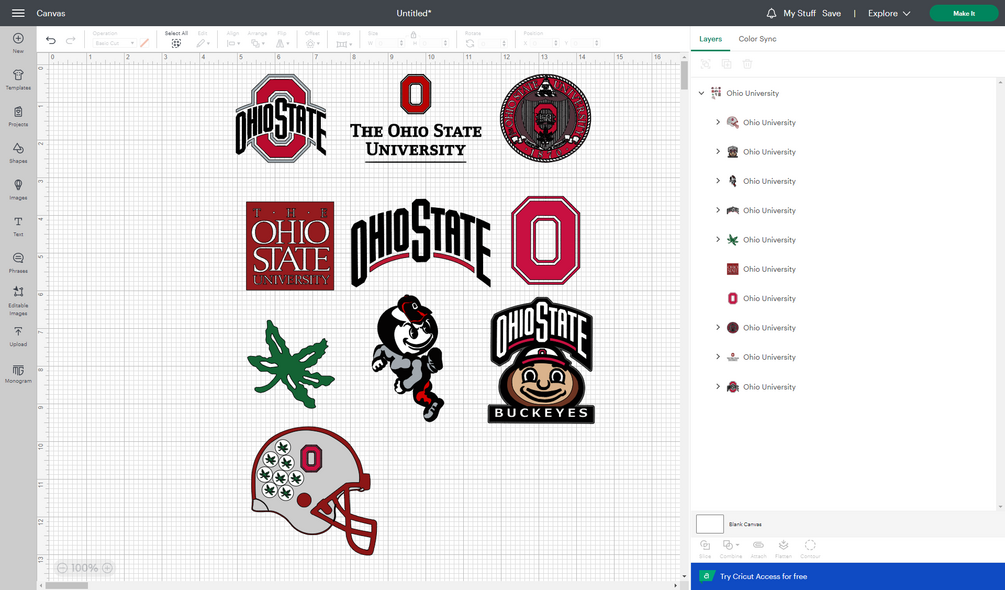The height and width of the screenshot is (590, 1005).
Task: Open the Templates panel
Action: pos(18,79)
